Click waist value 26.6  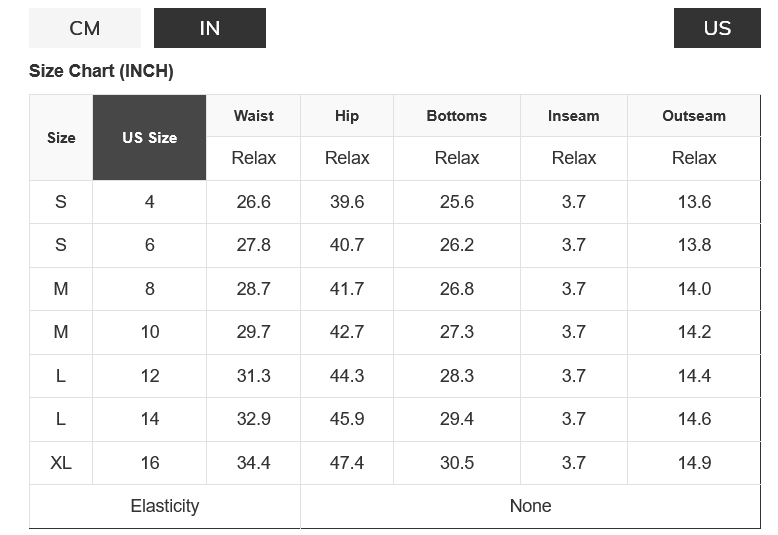[x=254, y=202]
